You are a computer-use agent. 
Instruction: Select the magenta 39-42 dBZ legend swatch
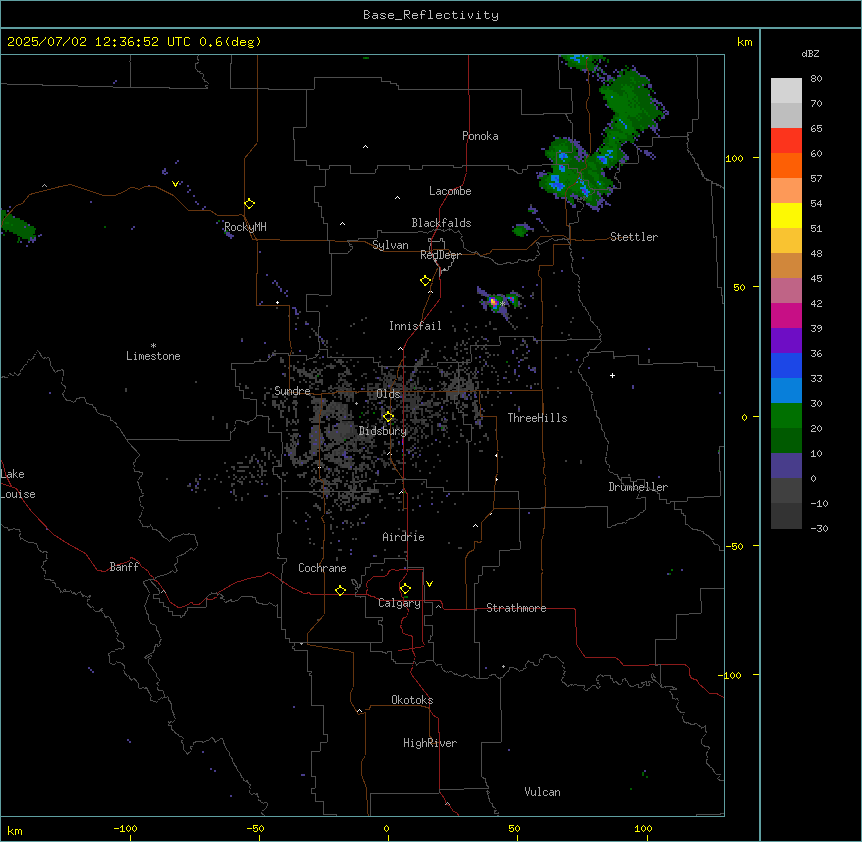tap(786, 315)
